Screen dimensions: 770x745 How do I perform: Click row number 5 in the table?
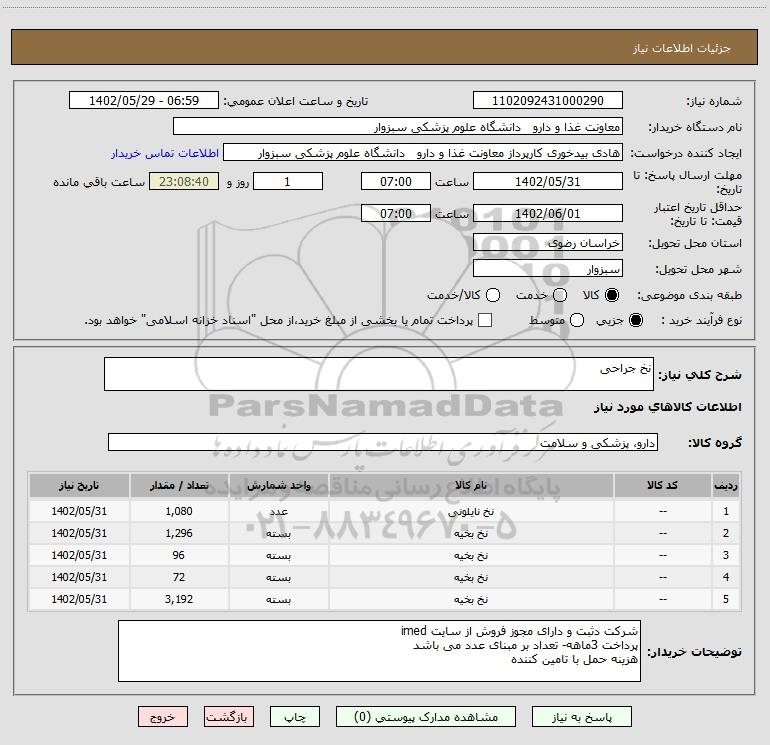(726, 599)
